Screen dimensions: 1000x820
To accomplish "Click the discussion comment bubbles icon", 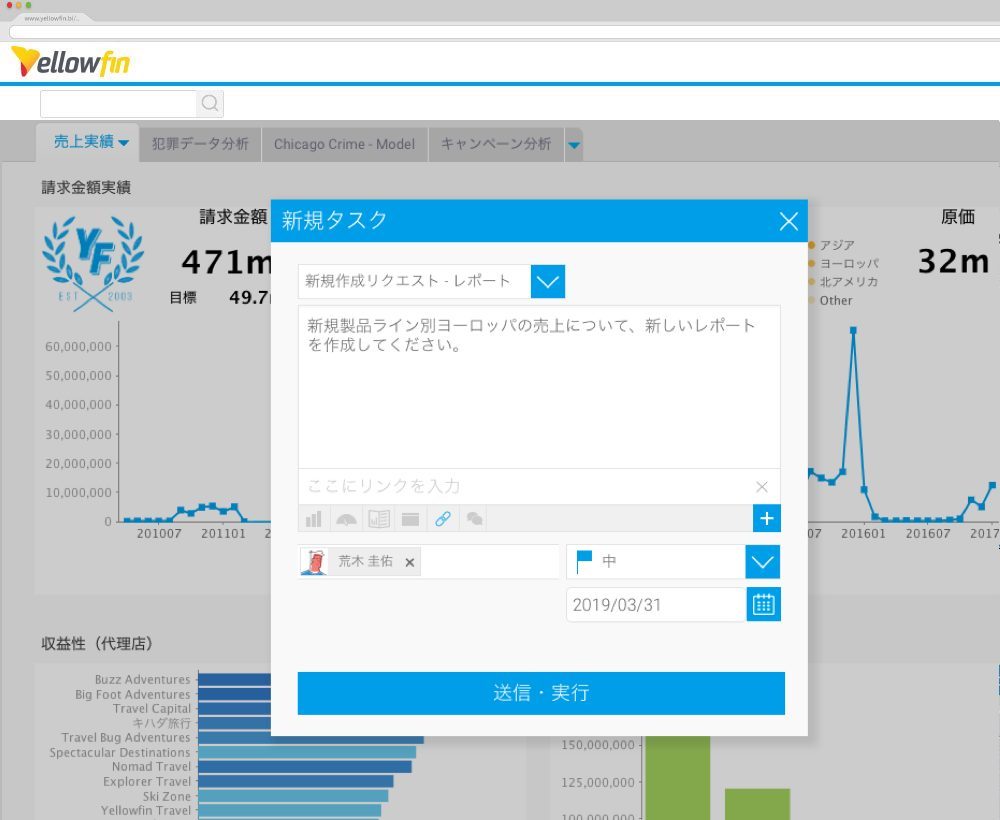I will (x=475, y=519).
